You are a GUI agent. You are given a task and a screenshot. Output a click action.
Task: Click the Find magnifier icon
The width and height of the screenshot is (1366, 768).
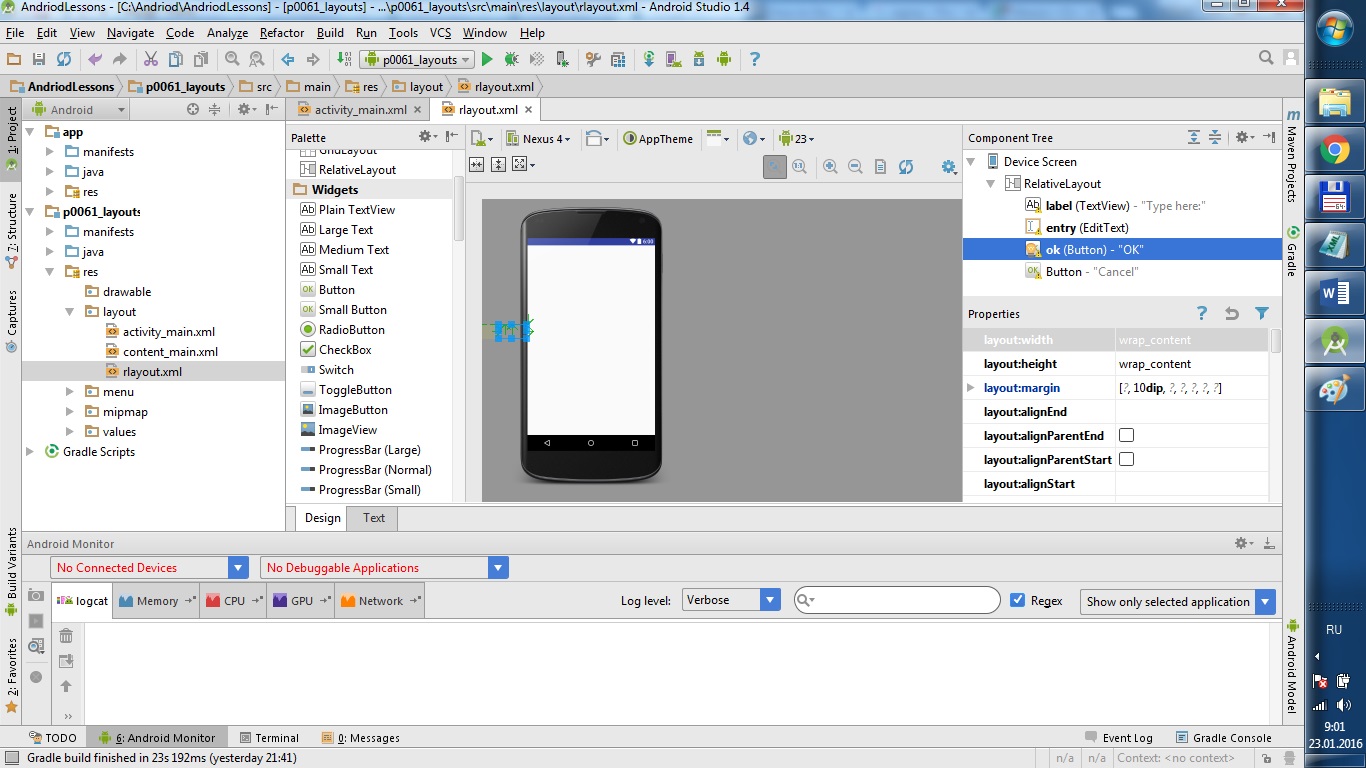232,60
